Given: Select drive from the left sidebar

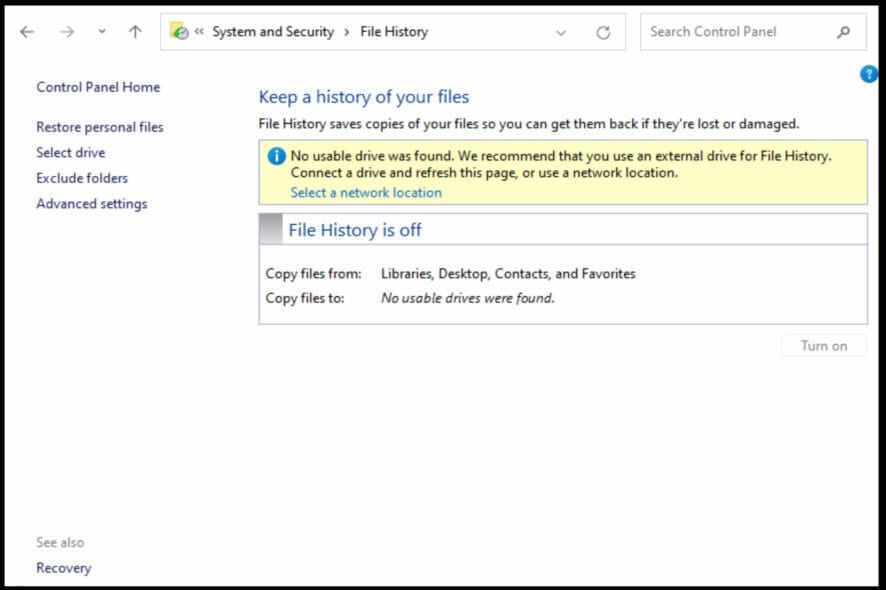Looking at the screenshot, I should (x=70, y=152).
